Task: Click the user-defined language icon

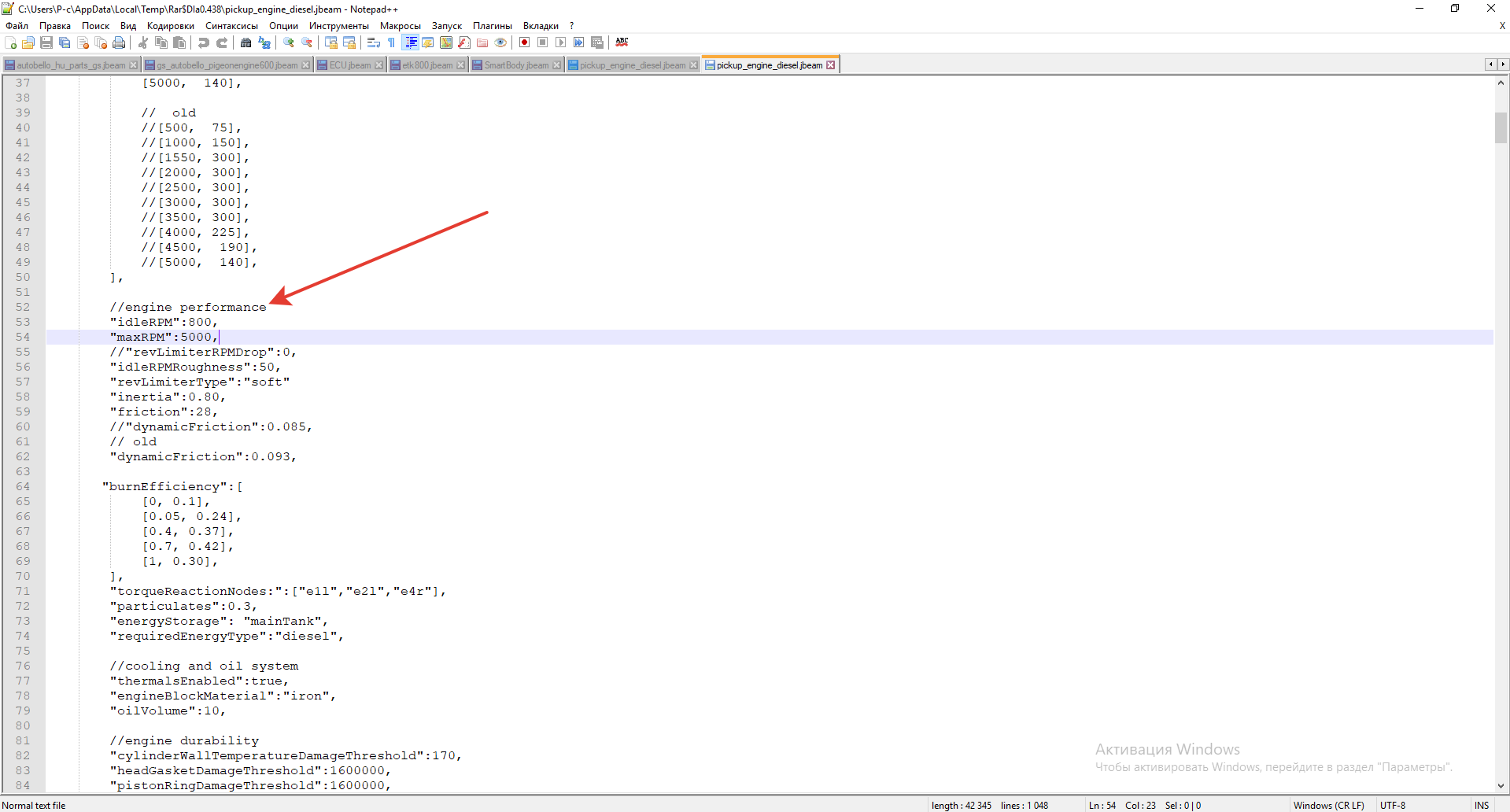Action: pyautogui.click(x=428, y=42)
